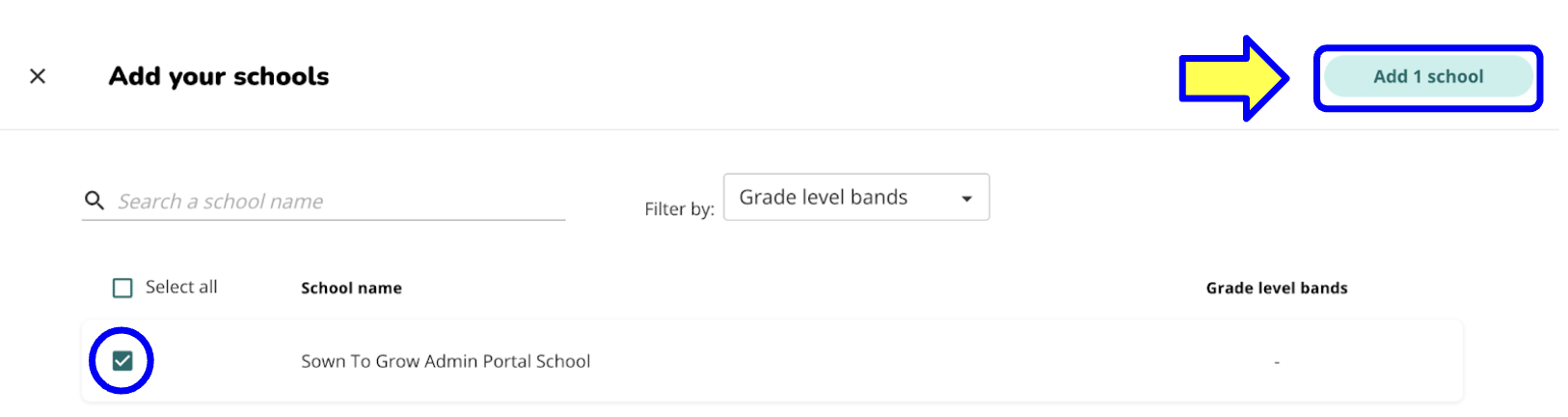This screenshot has width=1568, height=417.
Task: Click the underline of the school search field
Action: (324, 220)
